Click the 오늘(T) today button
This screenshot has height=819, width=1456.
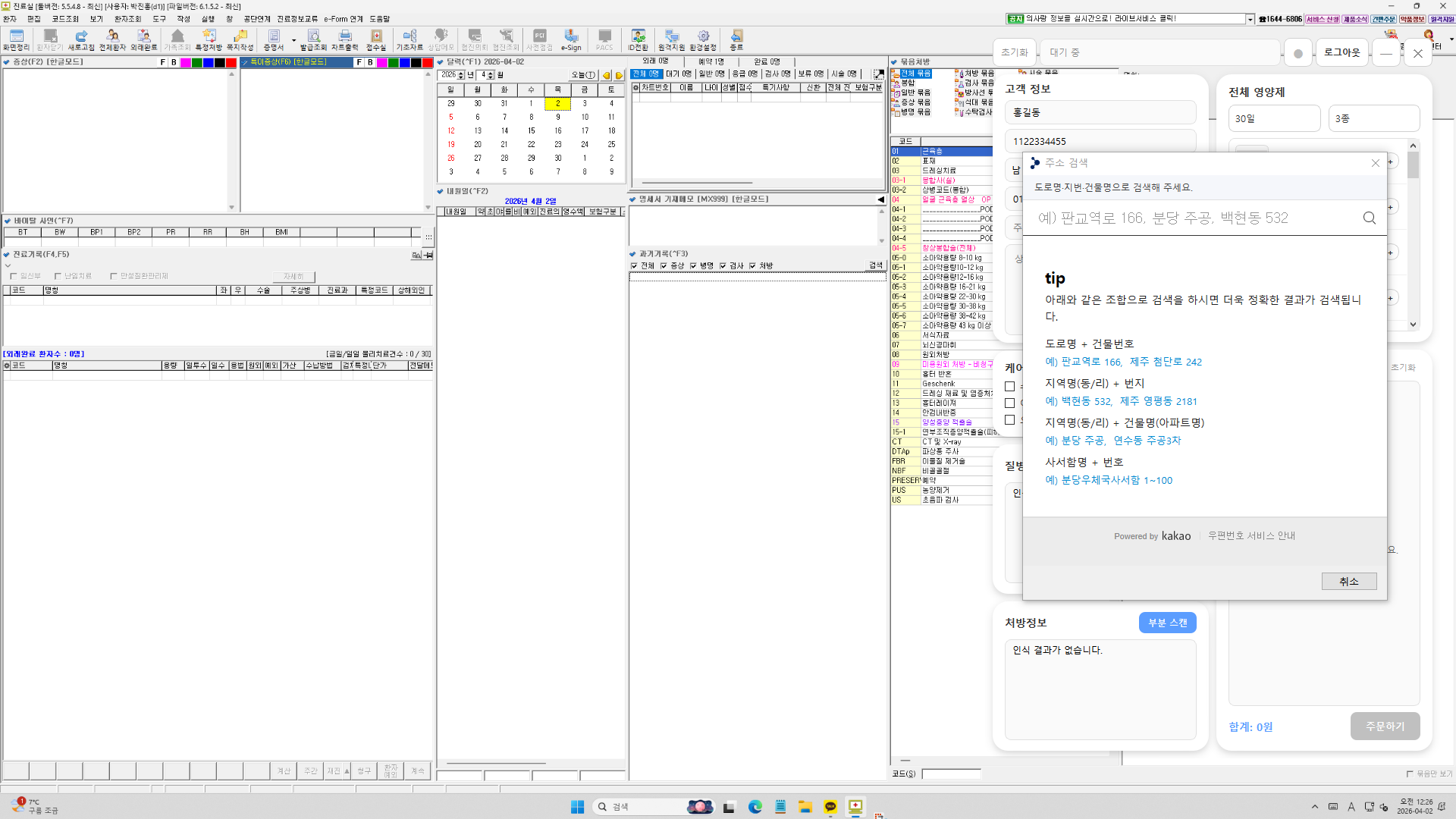[583, 75]
